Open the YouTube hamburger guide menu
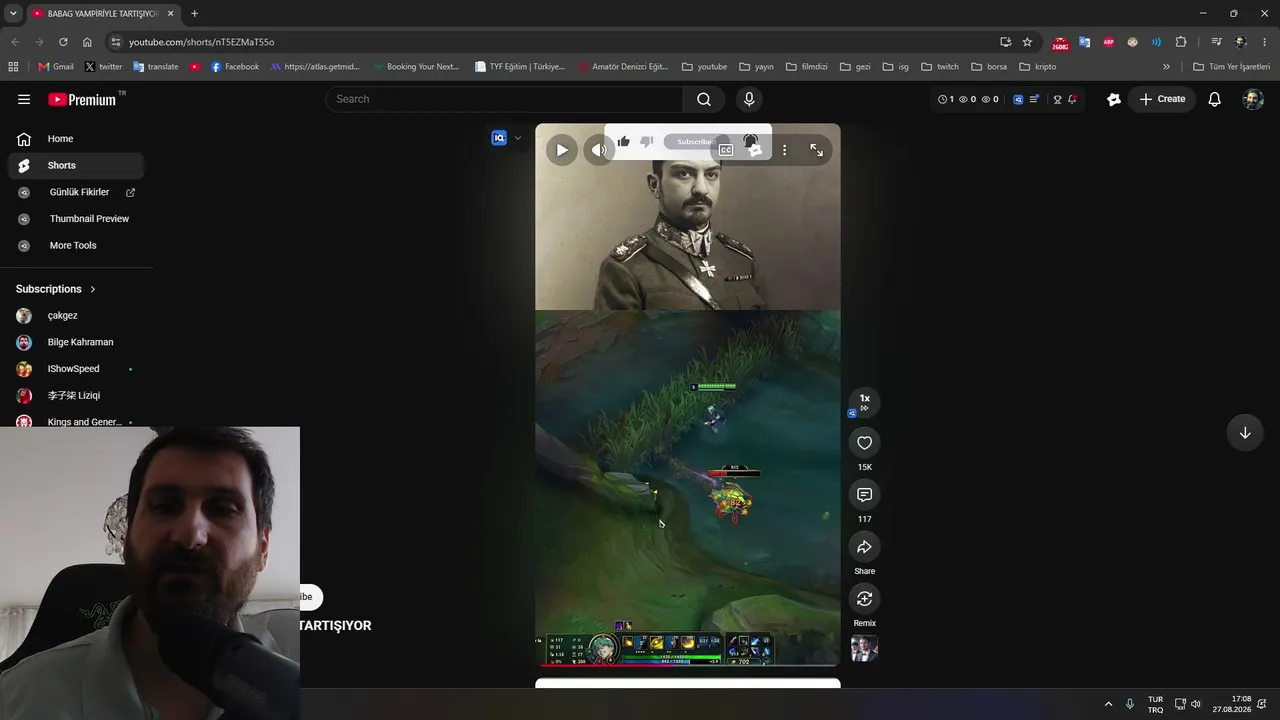Viewport: 1280px width, 720px height. 24,99
